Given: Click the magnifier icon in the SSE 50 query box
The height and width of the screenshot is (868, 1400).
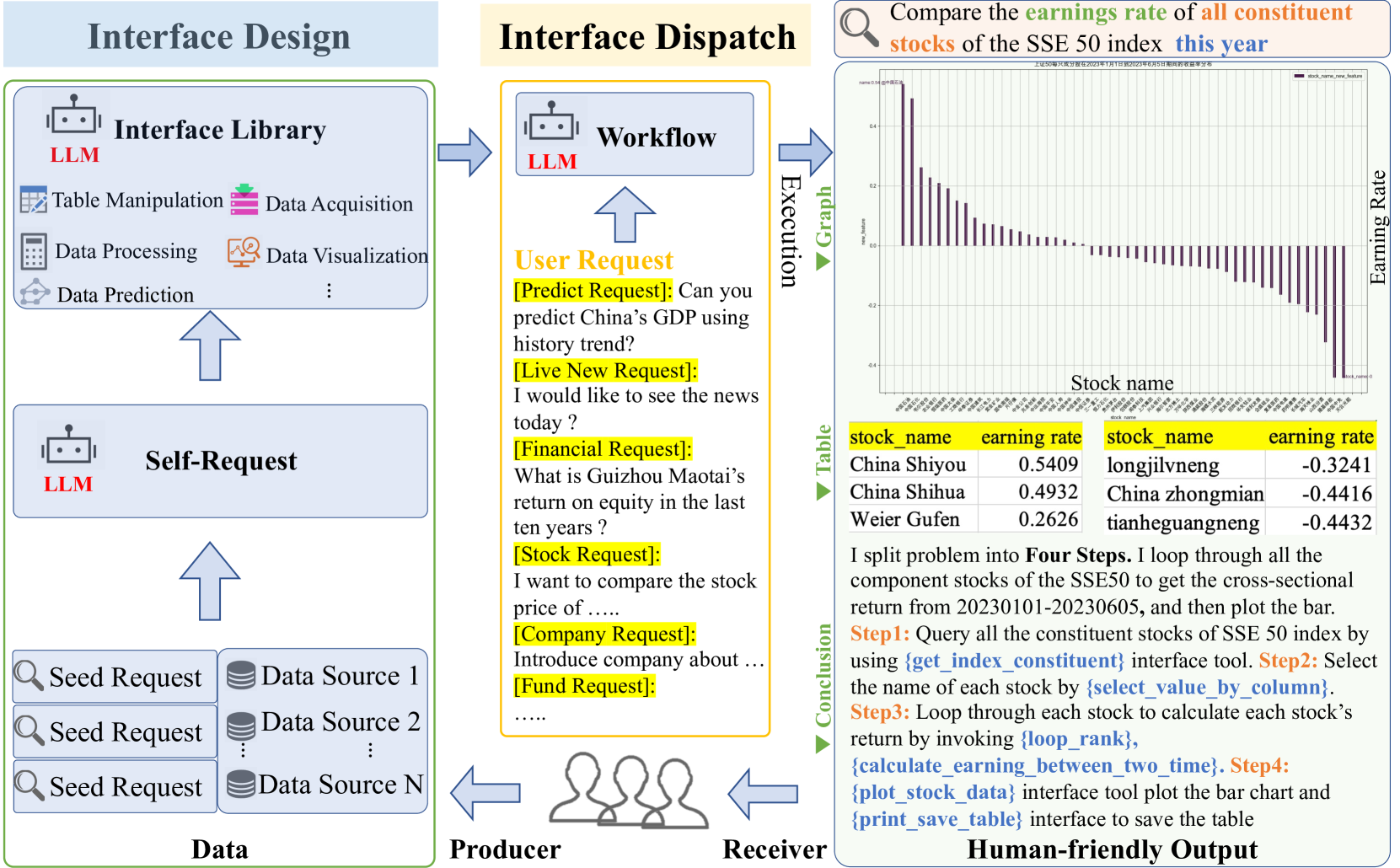Looking at the screenshot, I should coord(859,27).
